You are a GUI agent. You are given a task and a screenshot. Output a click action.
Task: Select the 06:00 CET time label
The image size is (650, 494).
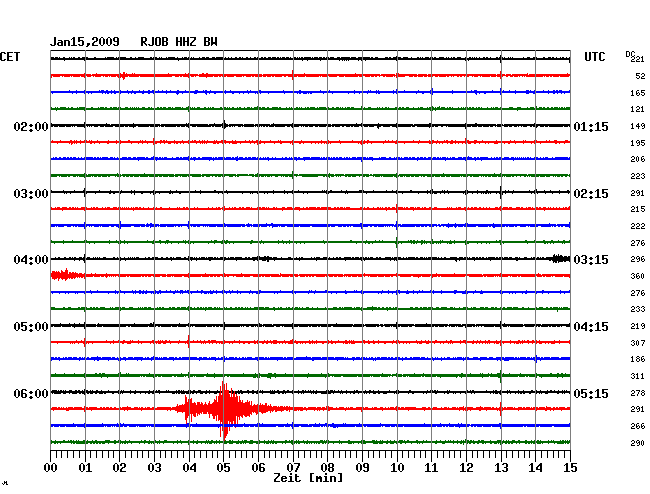click(x=31, y=394)
